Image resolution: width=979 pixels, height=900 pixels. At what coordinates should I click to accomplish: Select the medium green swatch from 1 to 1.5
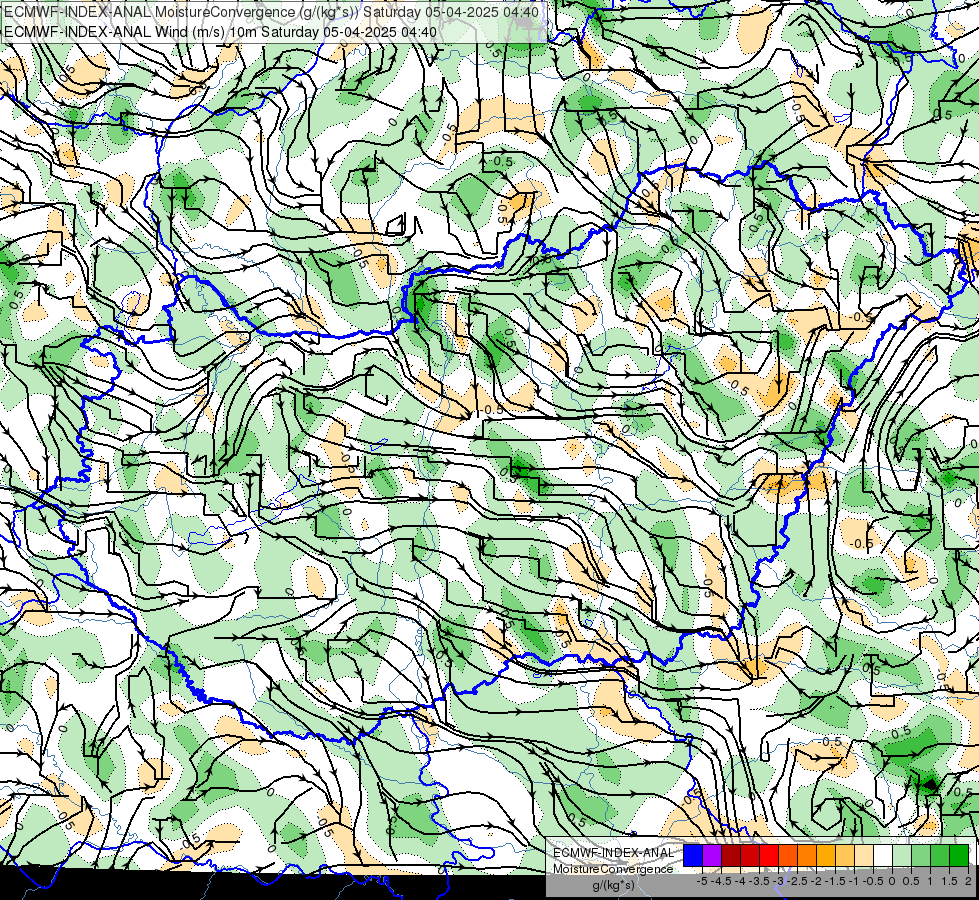pos(940,856)
